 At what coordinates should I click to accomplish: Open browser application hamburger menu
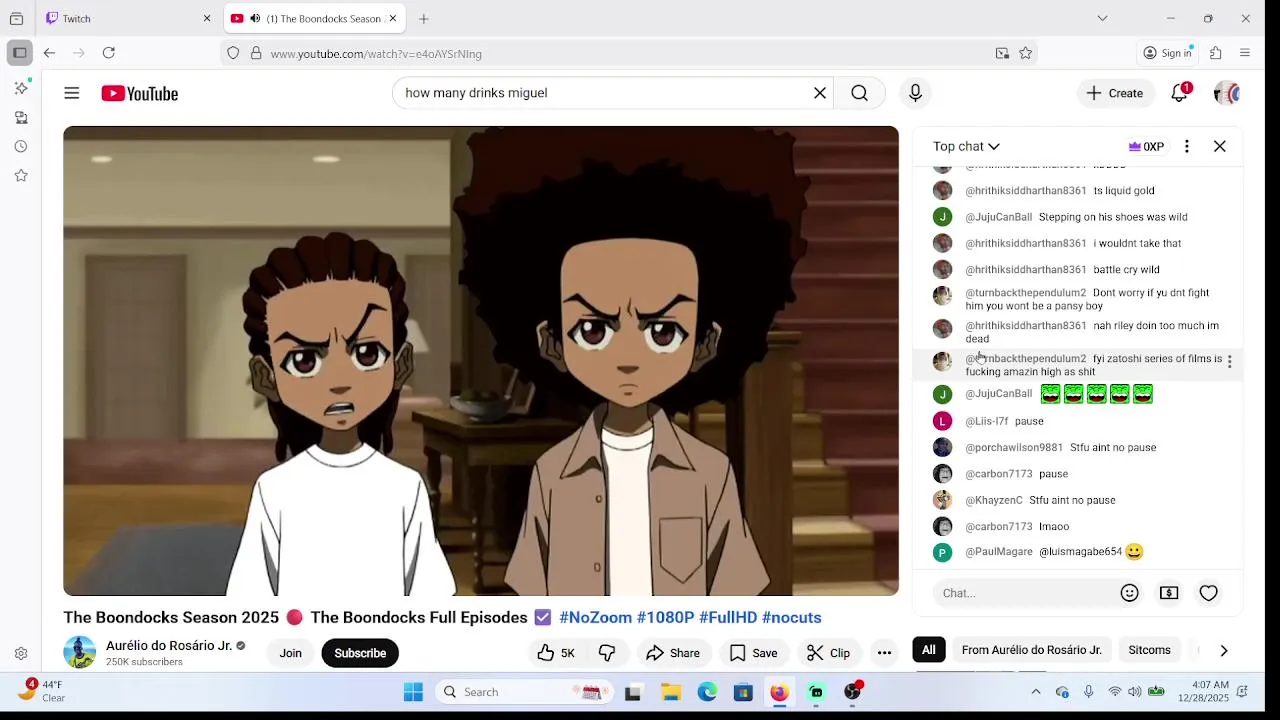1245,53
